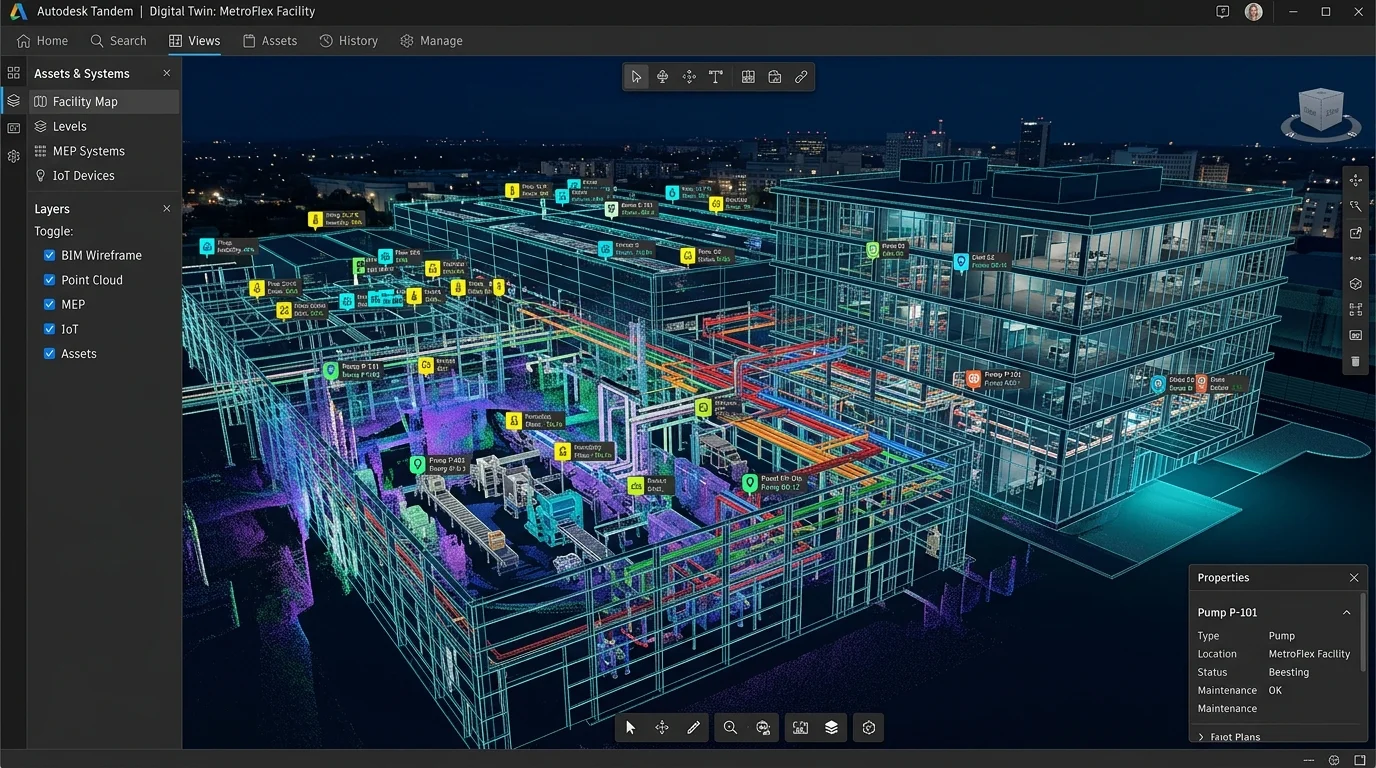The image size is (1376, 768).
Task: Uncheck the BIM Wireframe layer
Action: [49, 255]
